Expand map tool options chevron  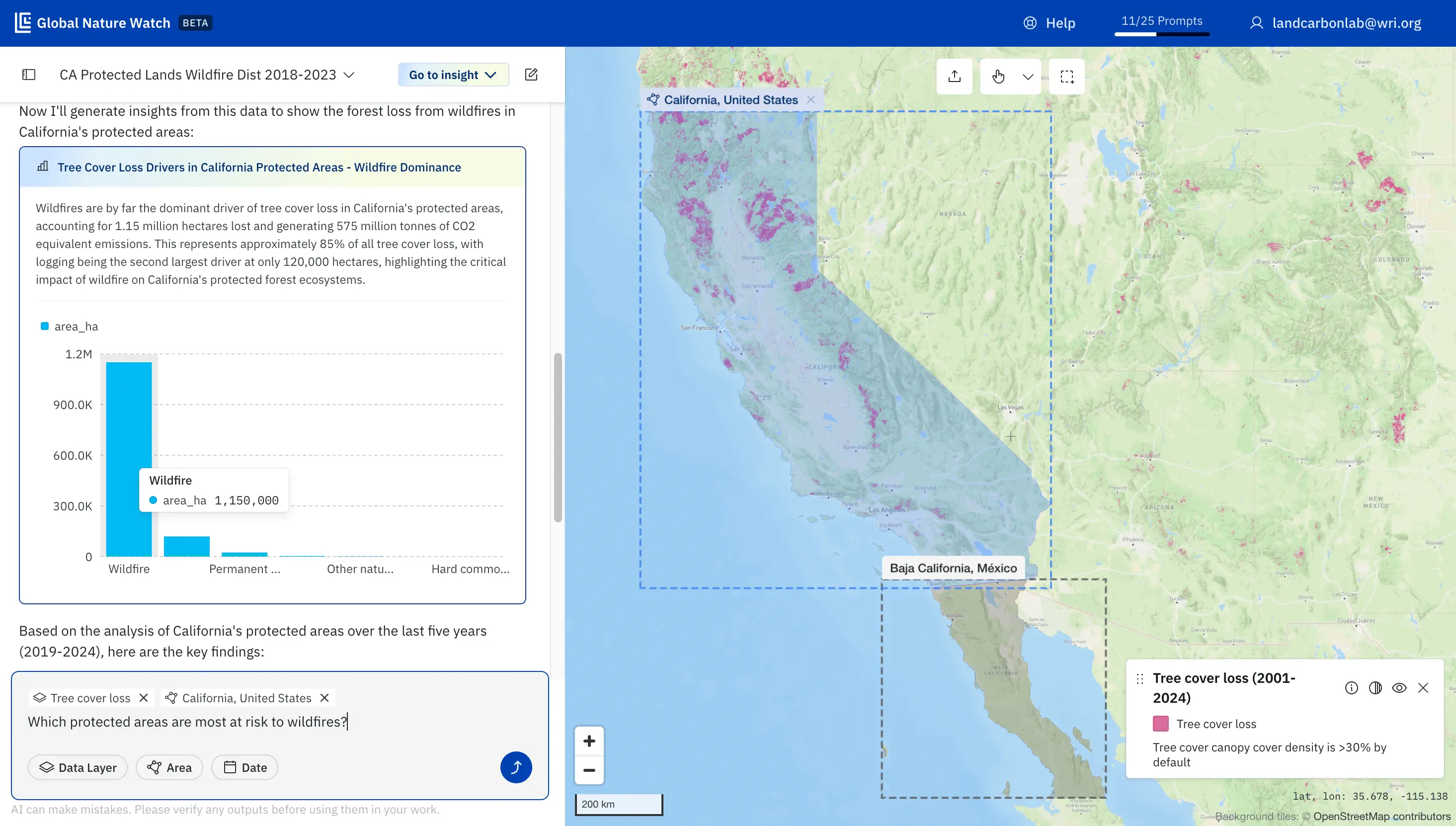[x=1028, y=77]
